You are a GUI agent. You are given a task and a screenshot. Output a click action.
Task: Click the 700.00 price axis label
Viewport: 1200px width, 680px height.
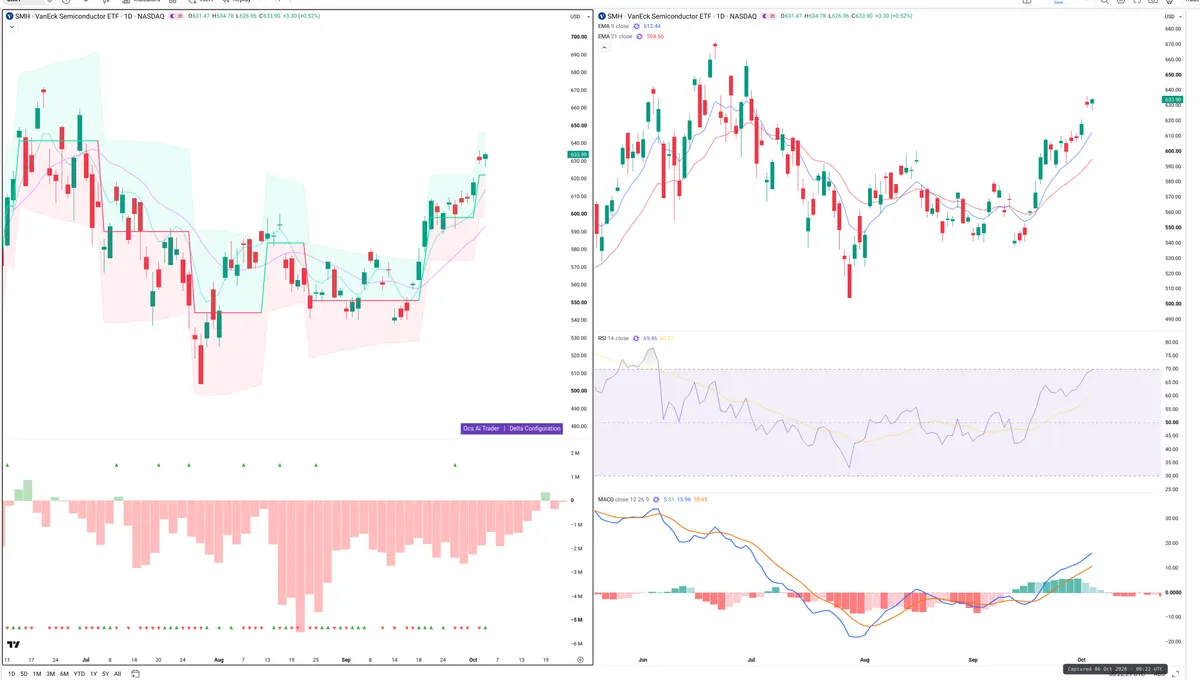[x=577, y=36]
